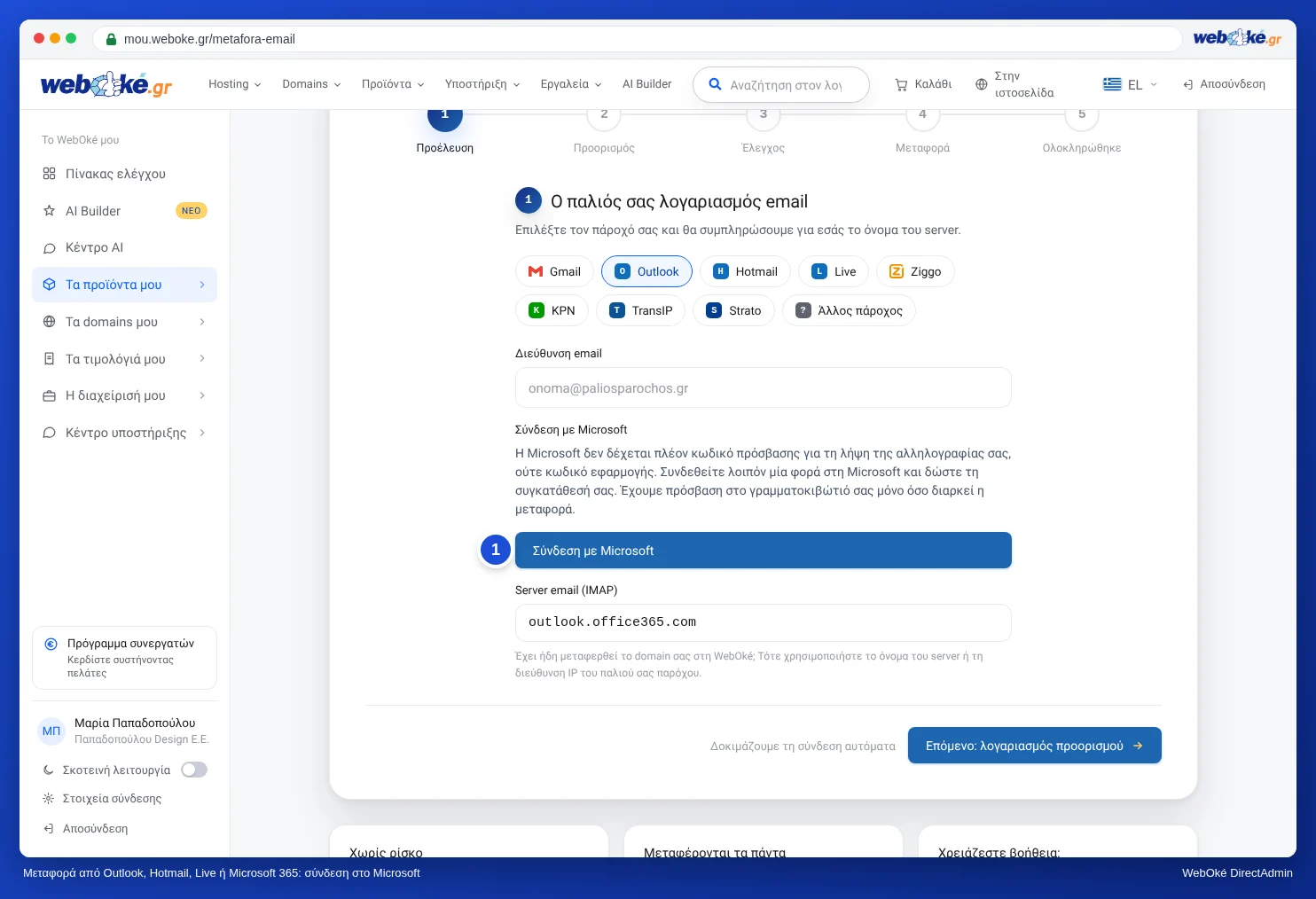The width and height of the screenshot is (1316, 899).
Task: Click the Server email (IMAP) field
Action: [x=764, y=622]
